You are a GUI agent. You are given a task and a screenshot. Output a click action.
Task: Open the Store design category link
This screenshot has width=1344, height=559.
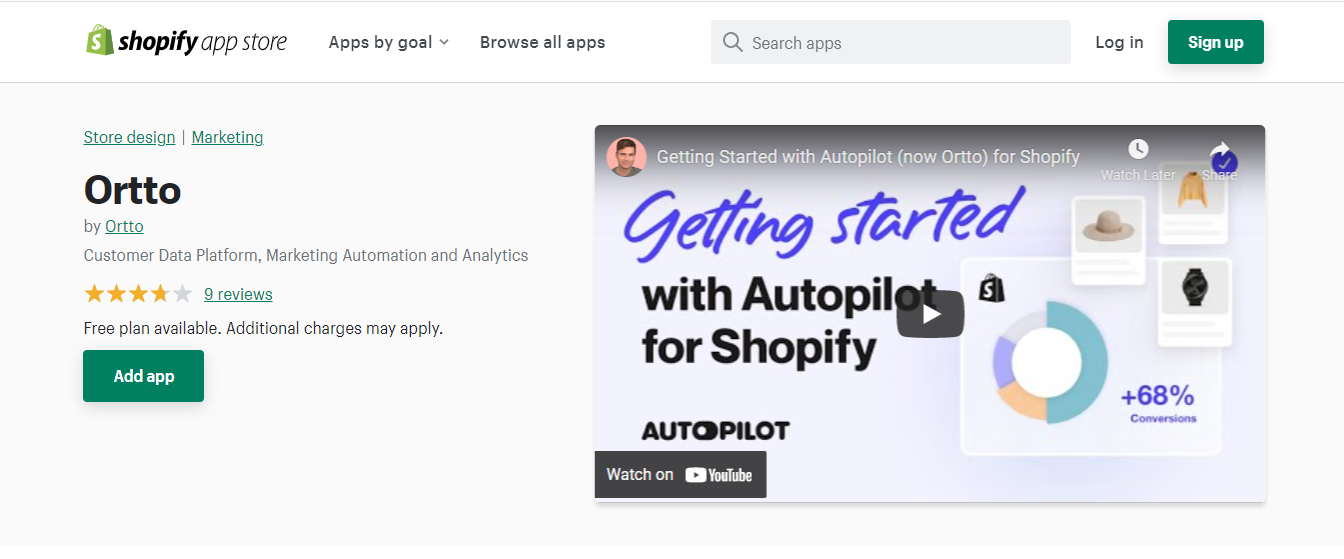coord(129,137)
